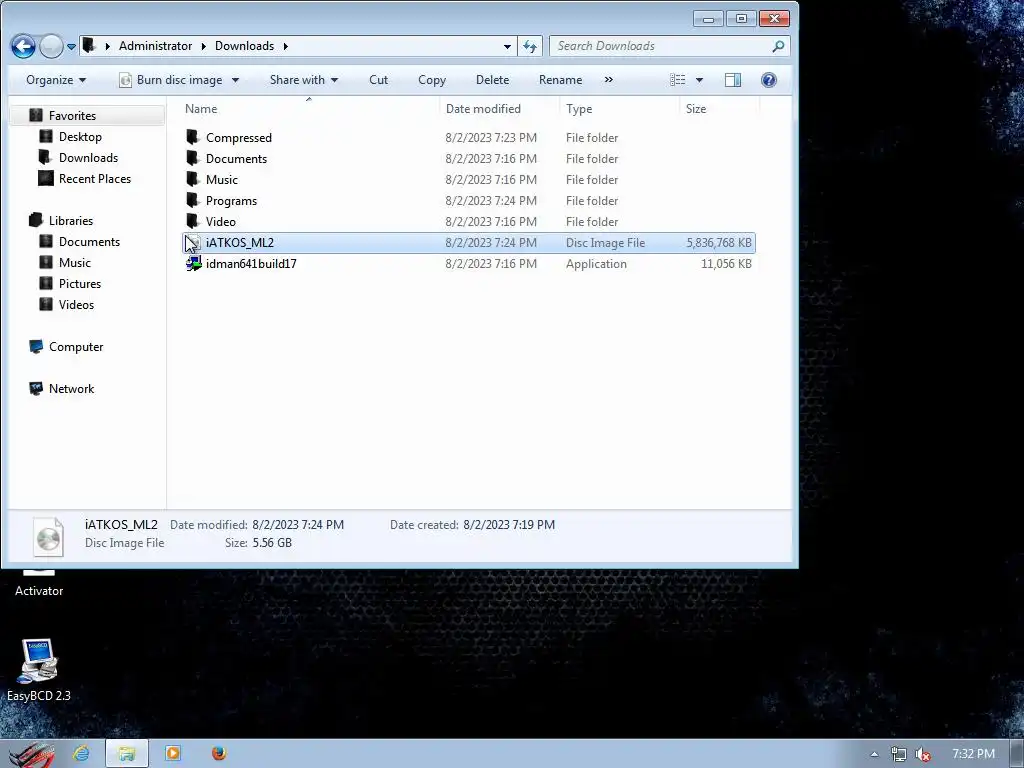Select the idman641build17 application
The height and width of the screenshot is (768, 1024).
469,264
